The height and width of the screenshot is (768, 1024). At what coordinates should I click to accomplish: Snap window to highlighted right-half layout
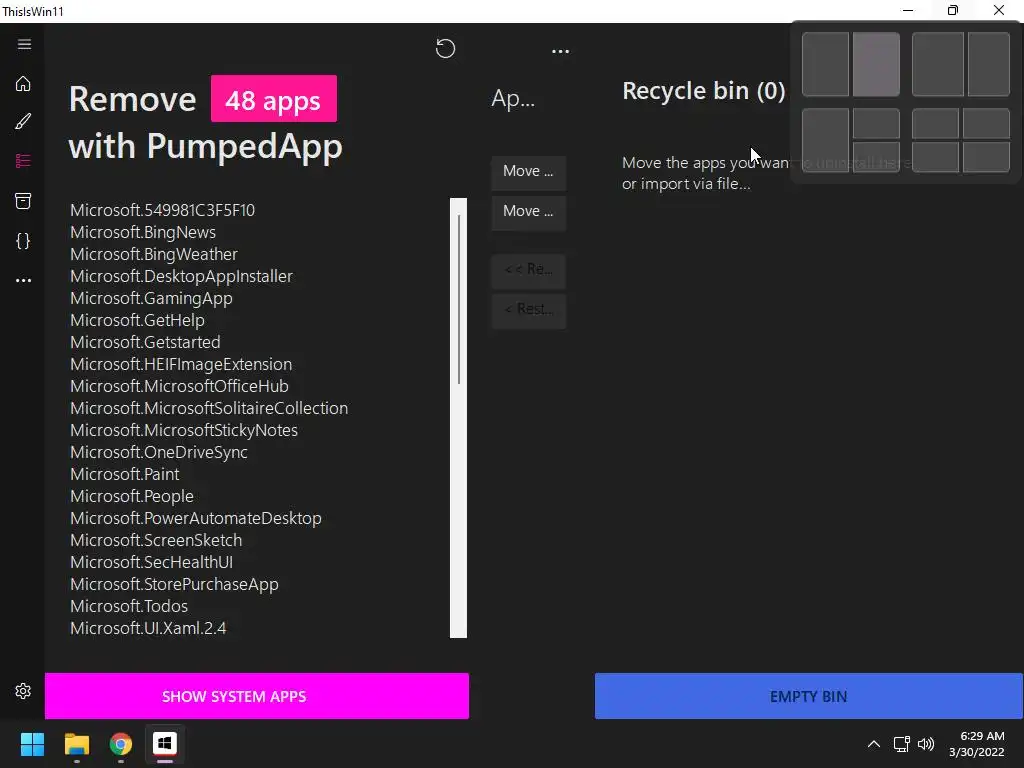coord(876,65)
